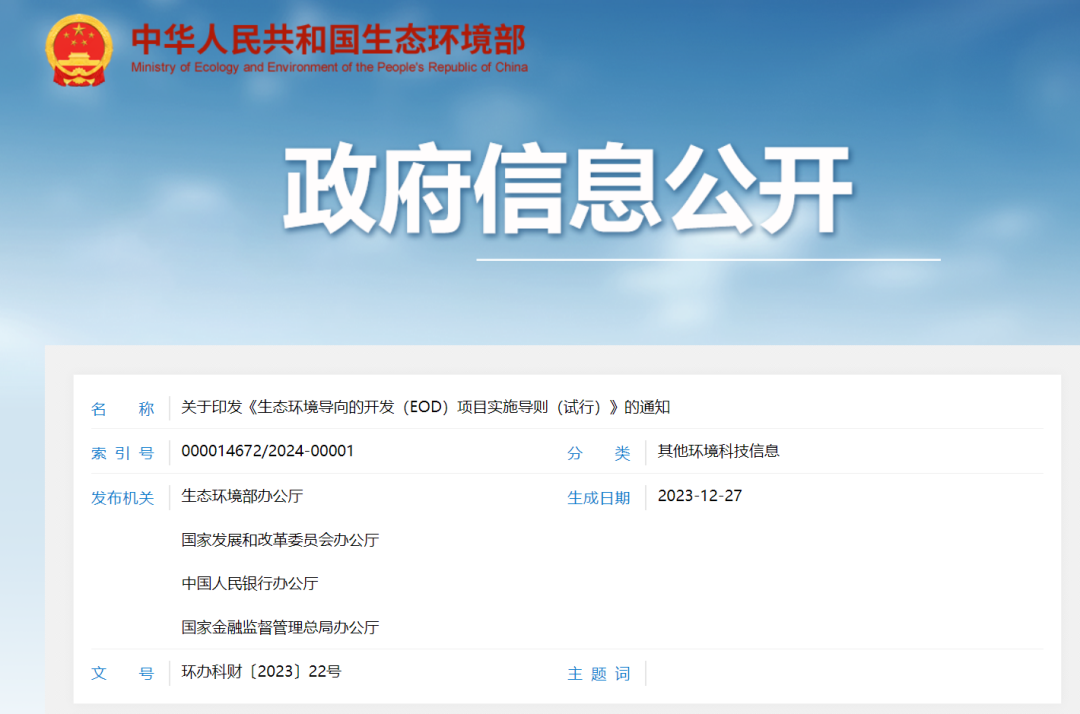Select issuing agency 国家金融监督管理总局办公厅
This screenshot has width=1080, height=714.
[280, 627]
